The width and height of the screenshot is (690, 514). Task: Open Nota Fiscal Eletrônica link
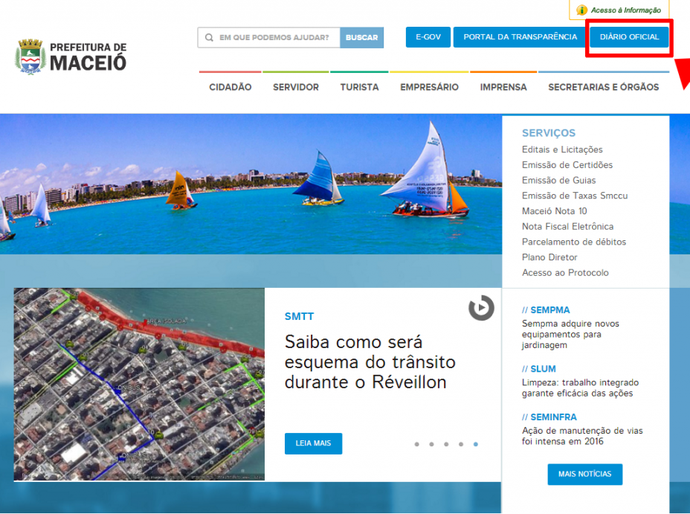pos(568,227)
